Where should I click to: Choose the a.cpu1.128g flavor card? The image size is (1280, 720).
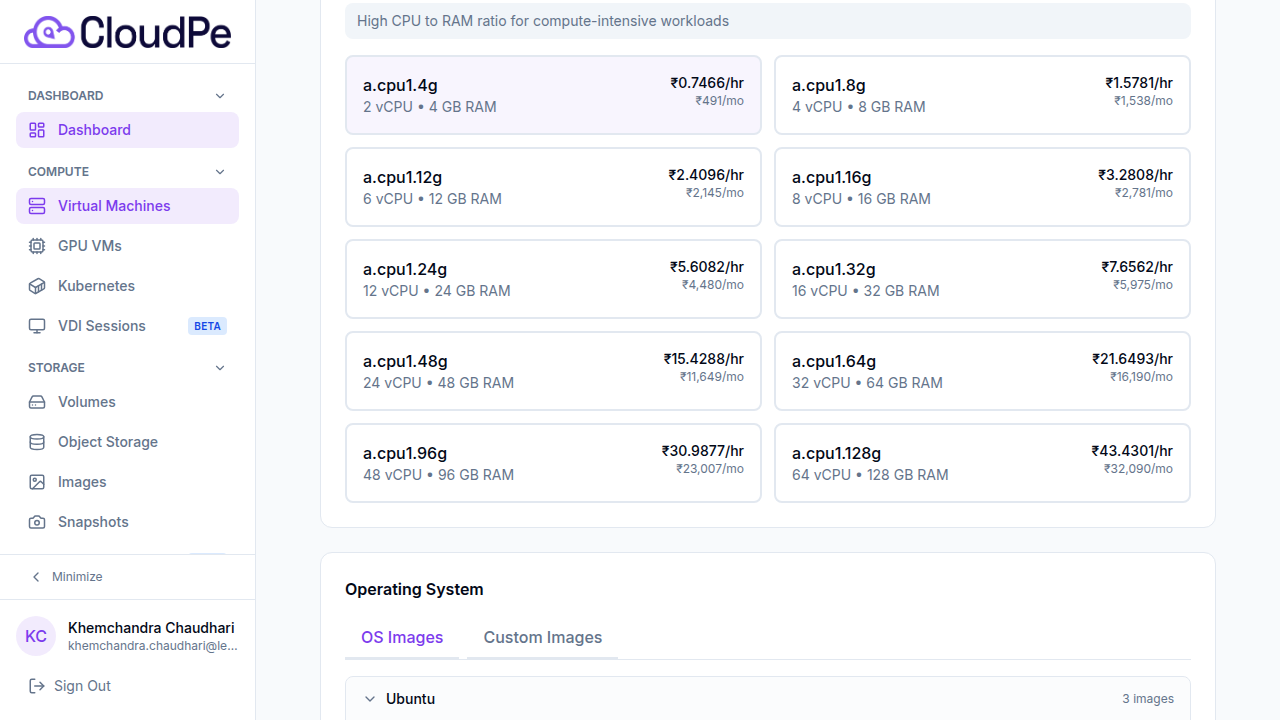982,463
